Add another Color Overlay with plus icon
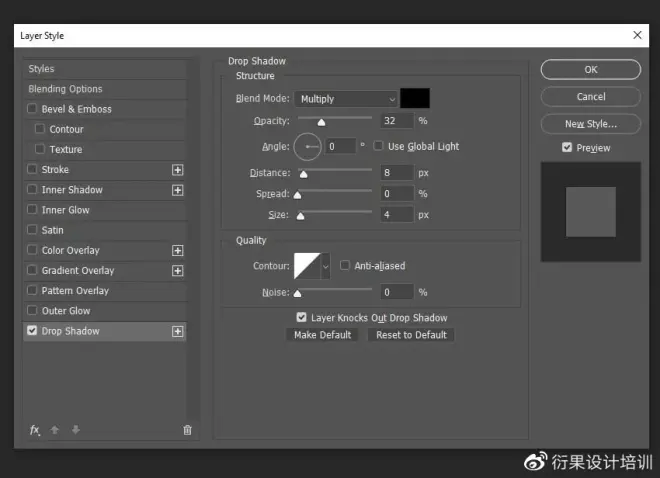The height and width of the screenshot is (478, 660). point(178,251)
